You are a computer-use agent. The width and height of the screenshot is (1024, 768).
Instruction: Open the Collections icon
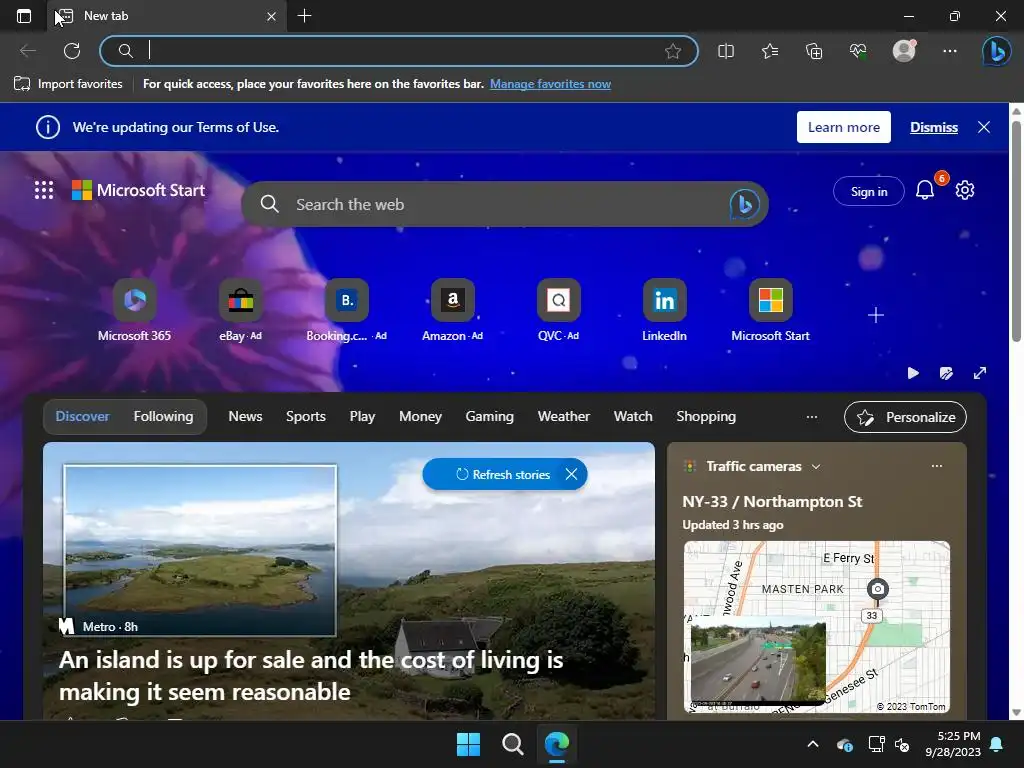point(814,51)
